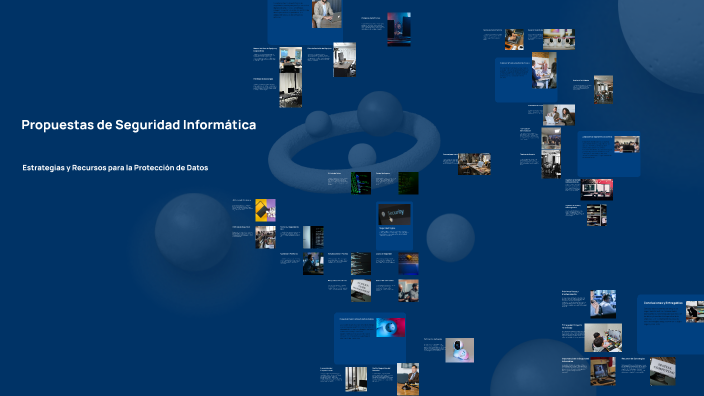This screenshot has width=704, height=396.
Task: Open the paper sign thumbnail at bottom right
Action: click(x=663, y=371)
